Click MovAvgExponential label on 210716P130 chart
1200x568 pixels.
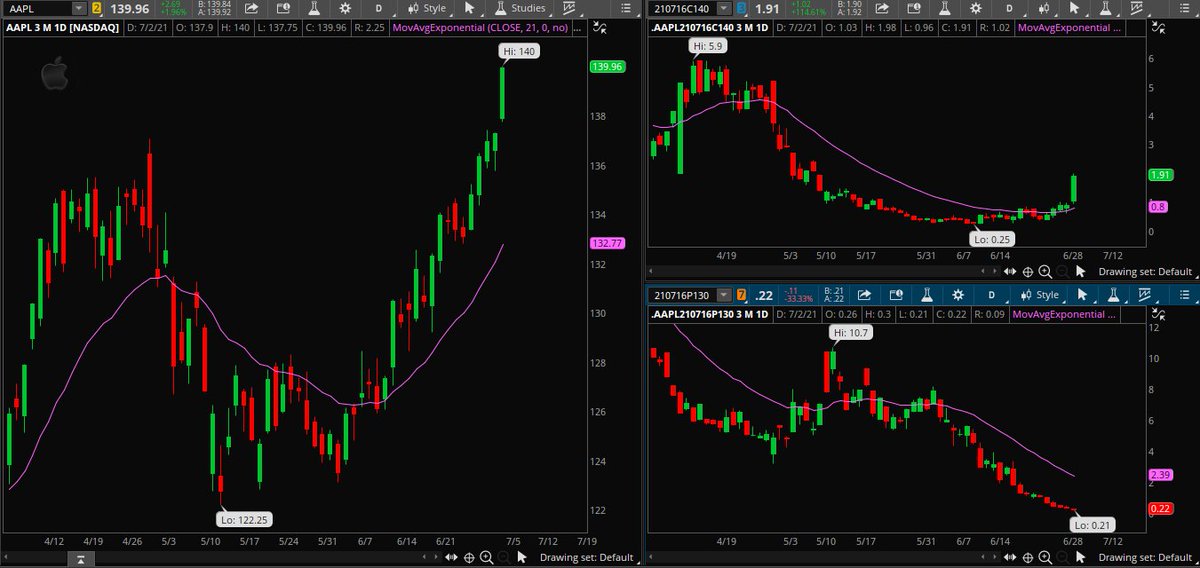1066,314
